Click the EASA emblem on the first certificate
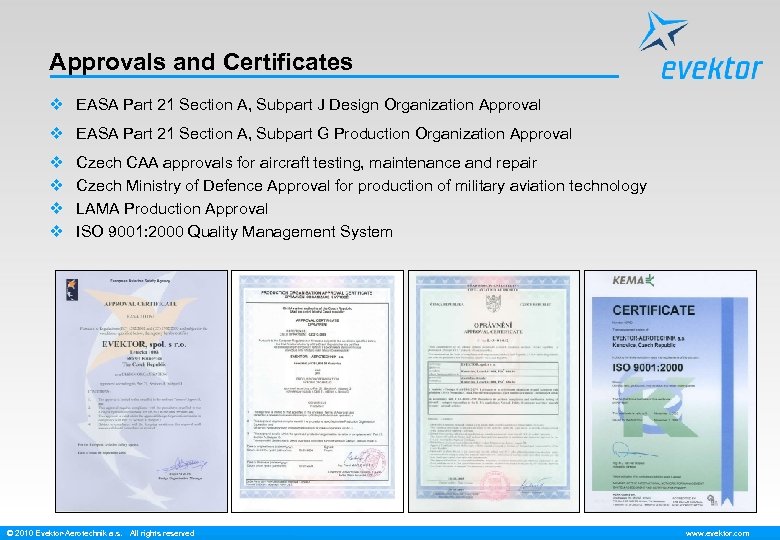780x540 pixels. tap(72, 290)
